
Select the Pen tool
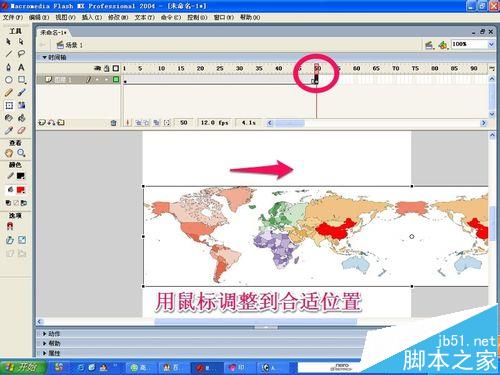click(9, 67)
